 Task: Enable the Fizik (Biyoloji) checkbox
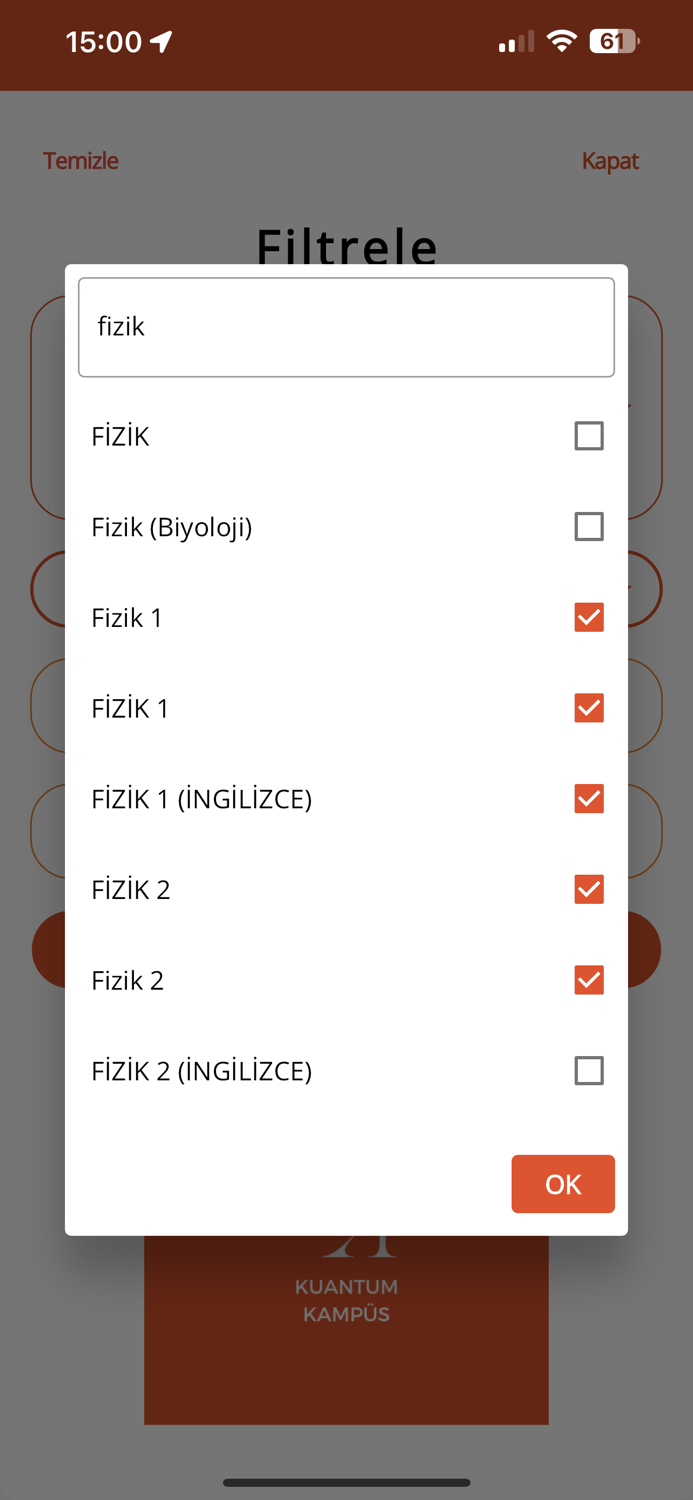point(589,527)
